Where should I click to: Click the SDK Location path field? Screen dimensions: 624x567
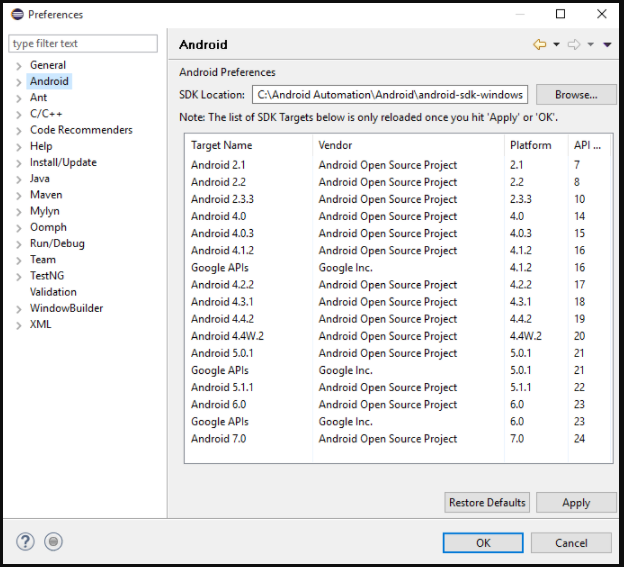[x=390, y=95]
